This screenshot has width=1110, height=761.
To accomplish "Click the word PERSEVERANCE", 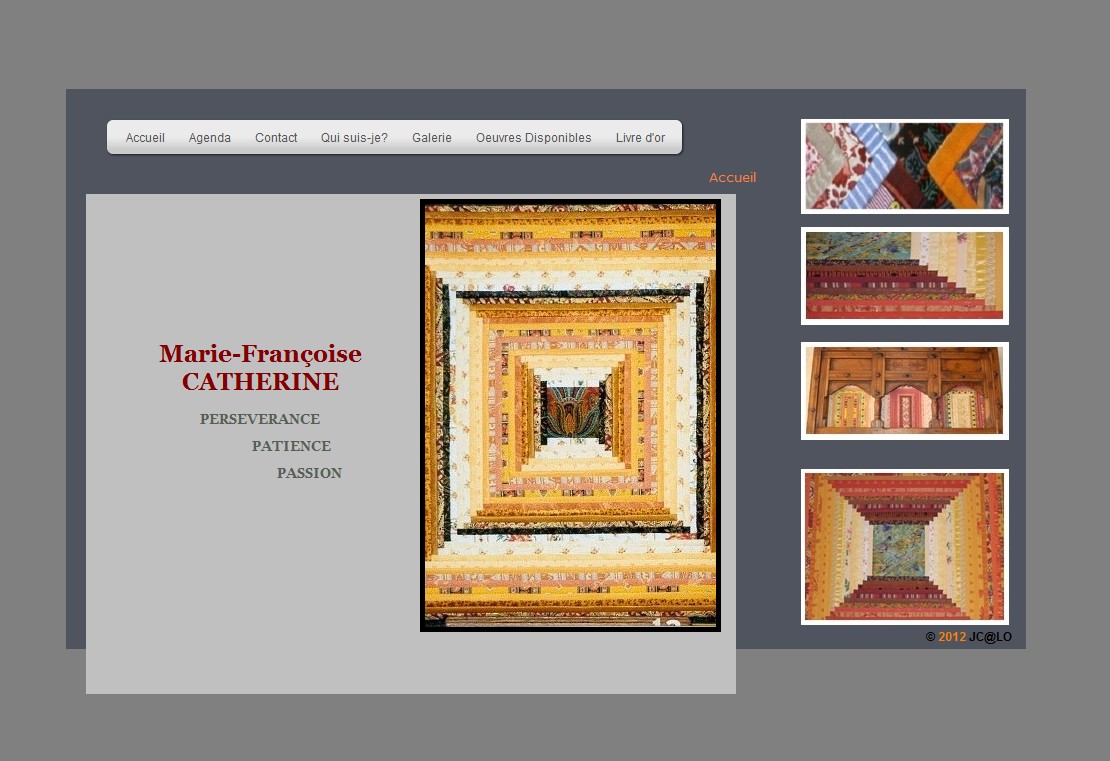I will point(260,419).
